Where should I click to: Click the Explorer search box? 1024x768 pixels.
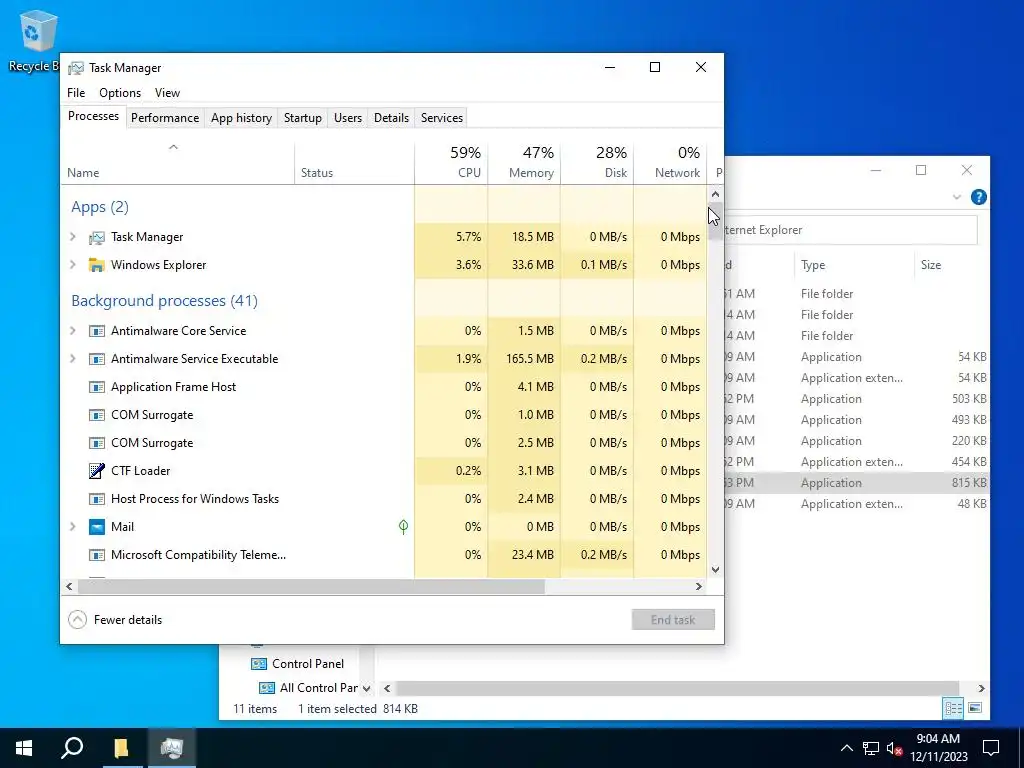coord(850,230)
